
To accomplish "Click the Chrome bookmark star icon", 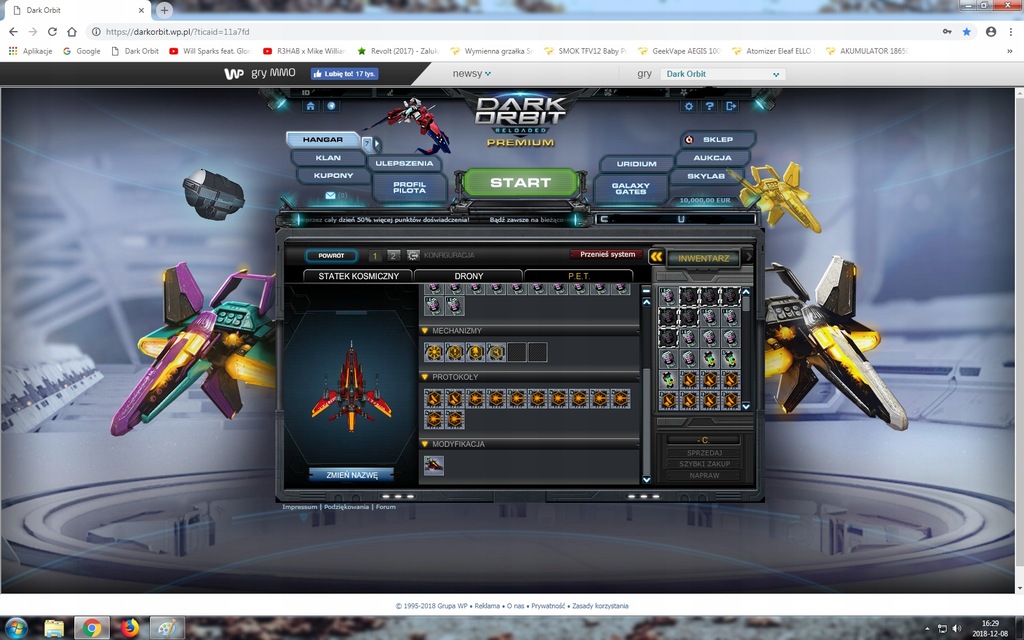I will (x=967, y=31).
